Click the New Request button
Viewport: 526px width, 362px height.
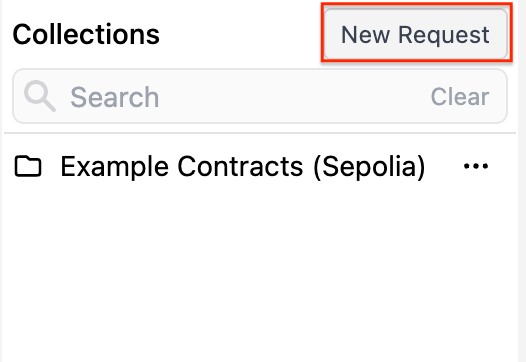coord(416,34)
